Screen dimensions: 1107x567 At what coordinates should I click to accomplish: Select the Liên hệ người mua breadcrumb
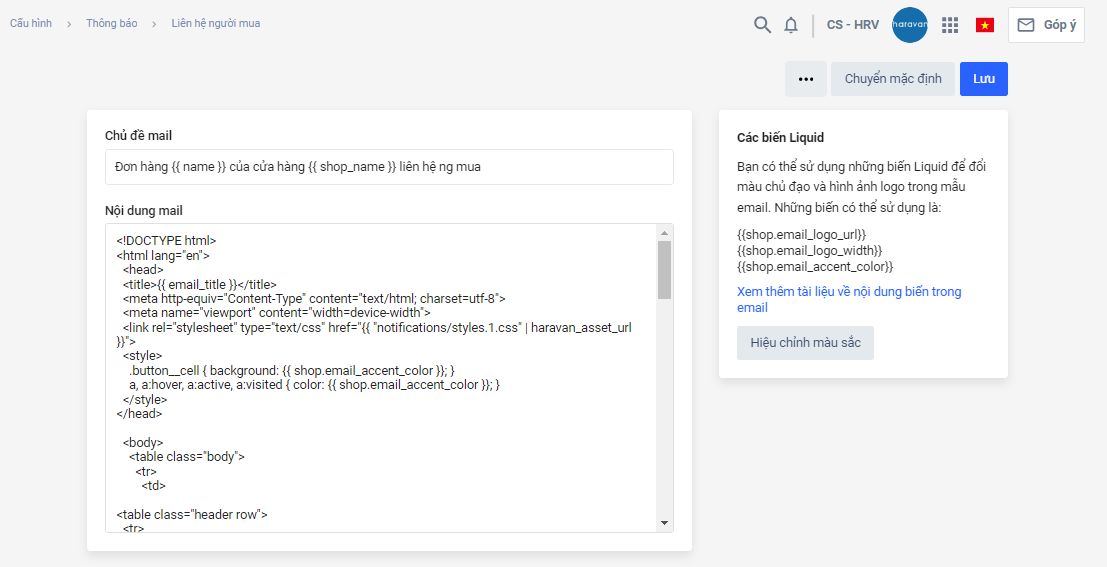[x=216, y=23]
